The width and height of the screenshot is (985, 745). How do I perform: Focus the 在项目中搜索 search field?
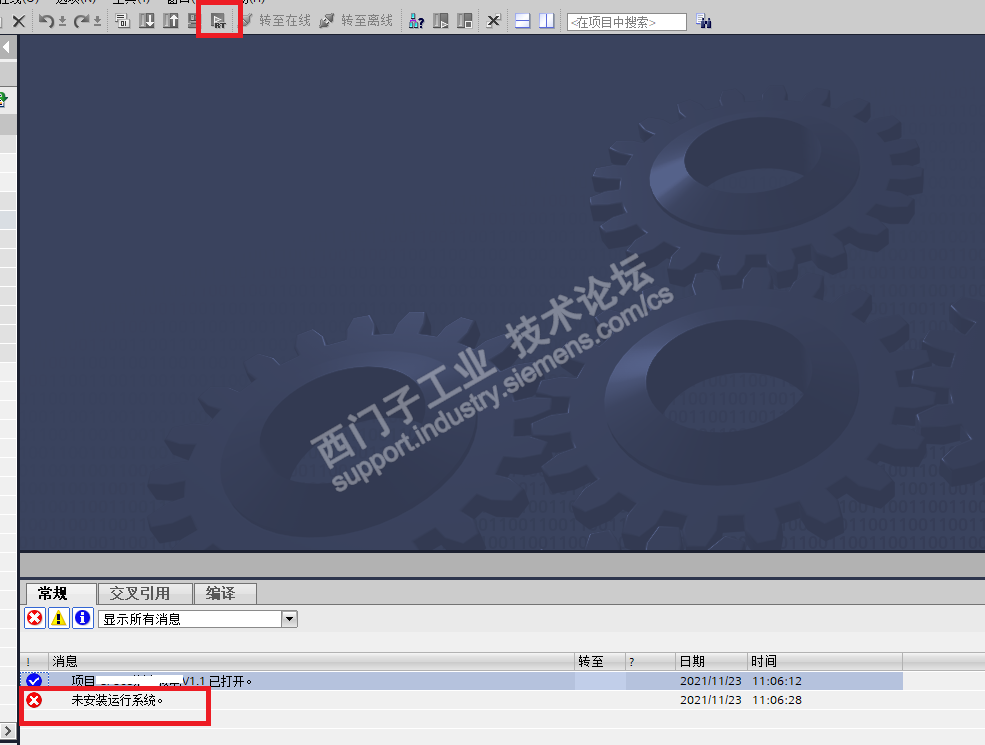pos(626,22)
